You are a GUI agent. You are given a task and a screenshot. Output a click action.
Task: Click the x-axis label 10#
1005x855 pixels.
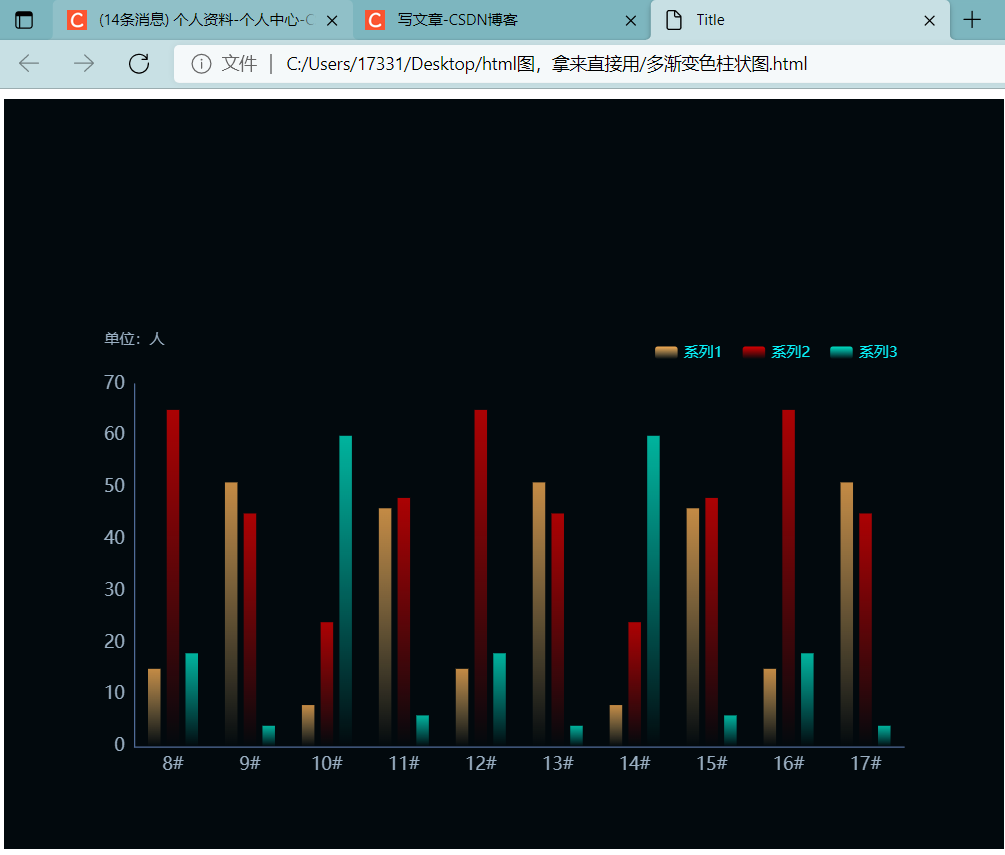pos(327,763)
